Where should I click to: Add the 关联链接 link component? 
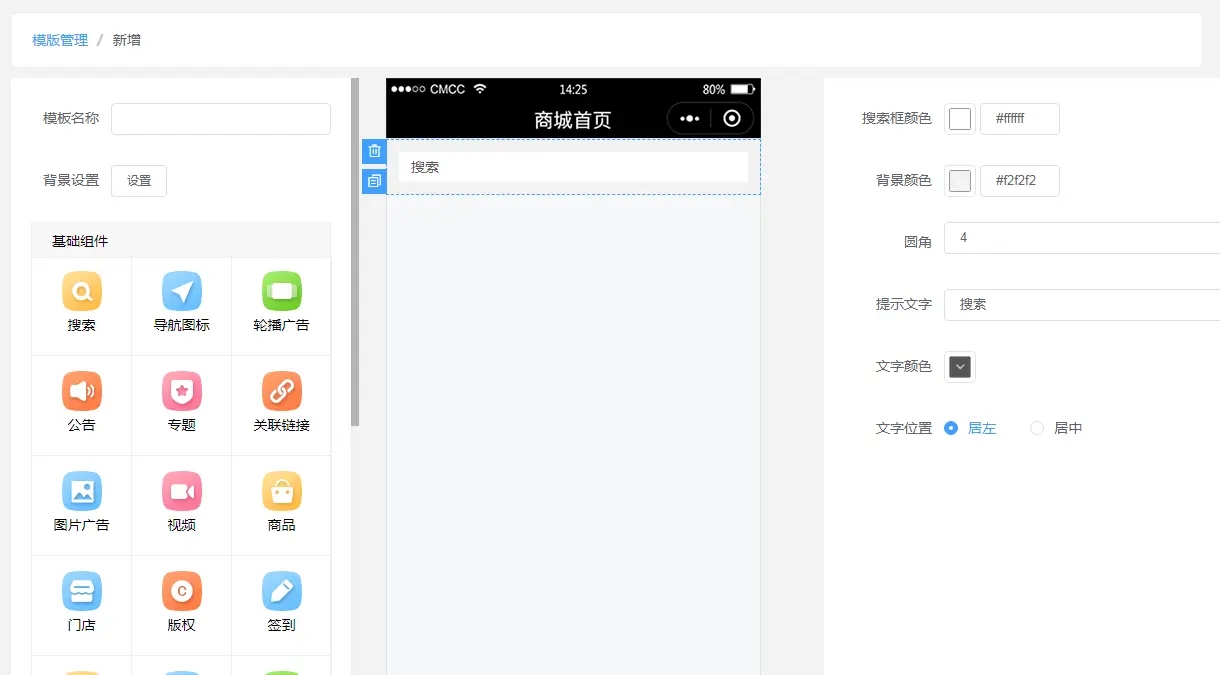pos(282,405)
